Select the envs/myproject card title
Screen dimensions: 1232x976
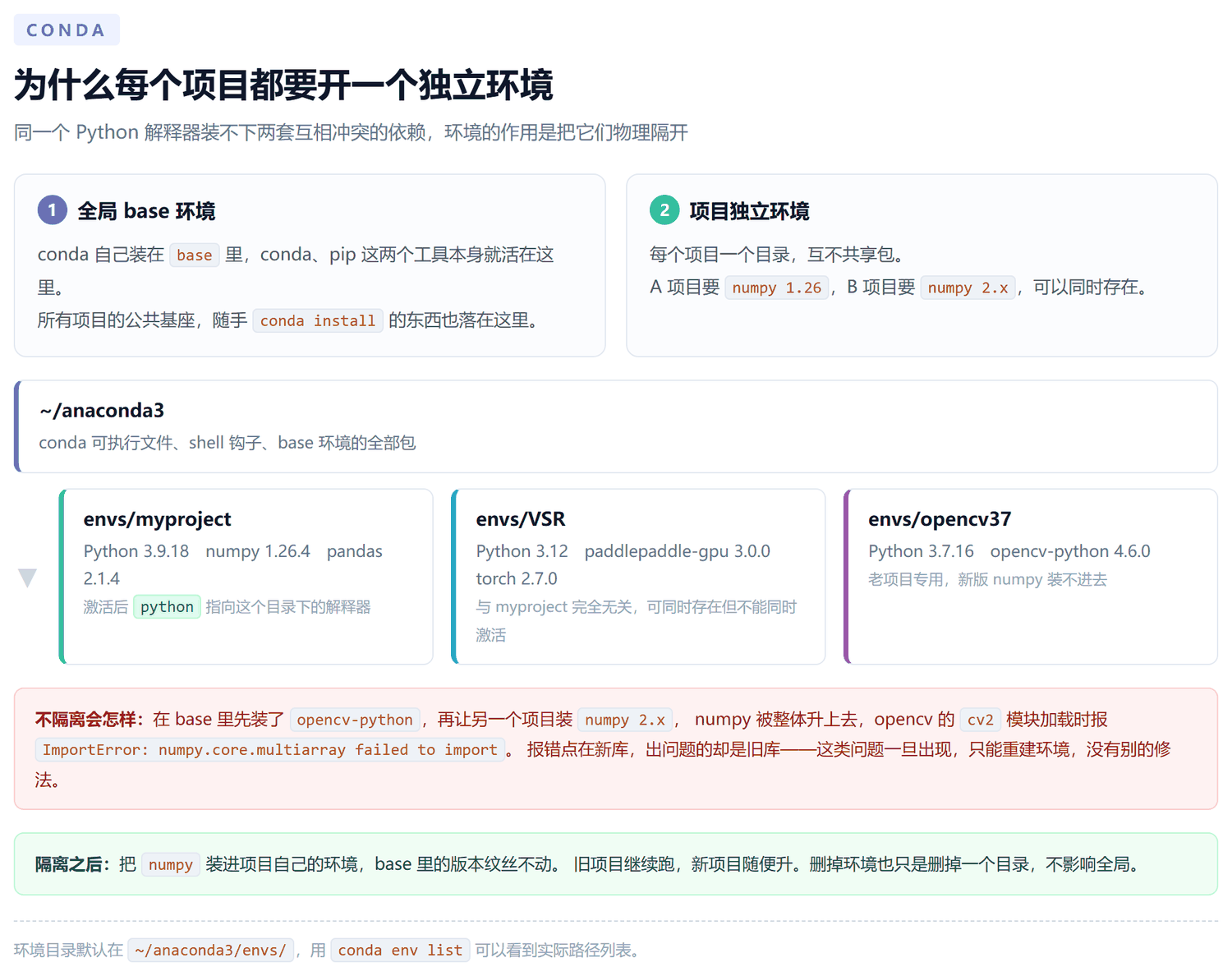tap(157, 519)
